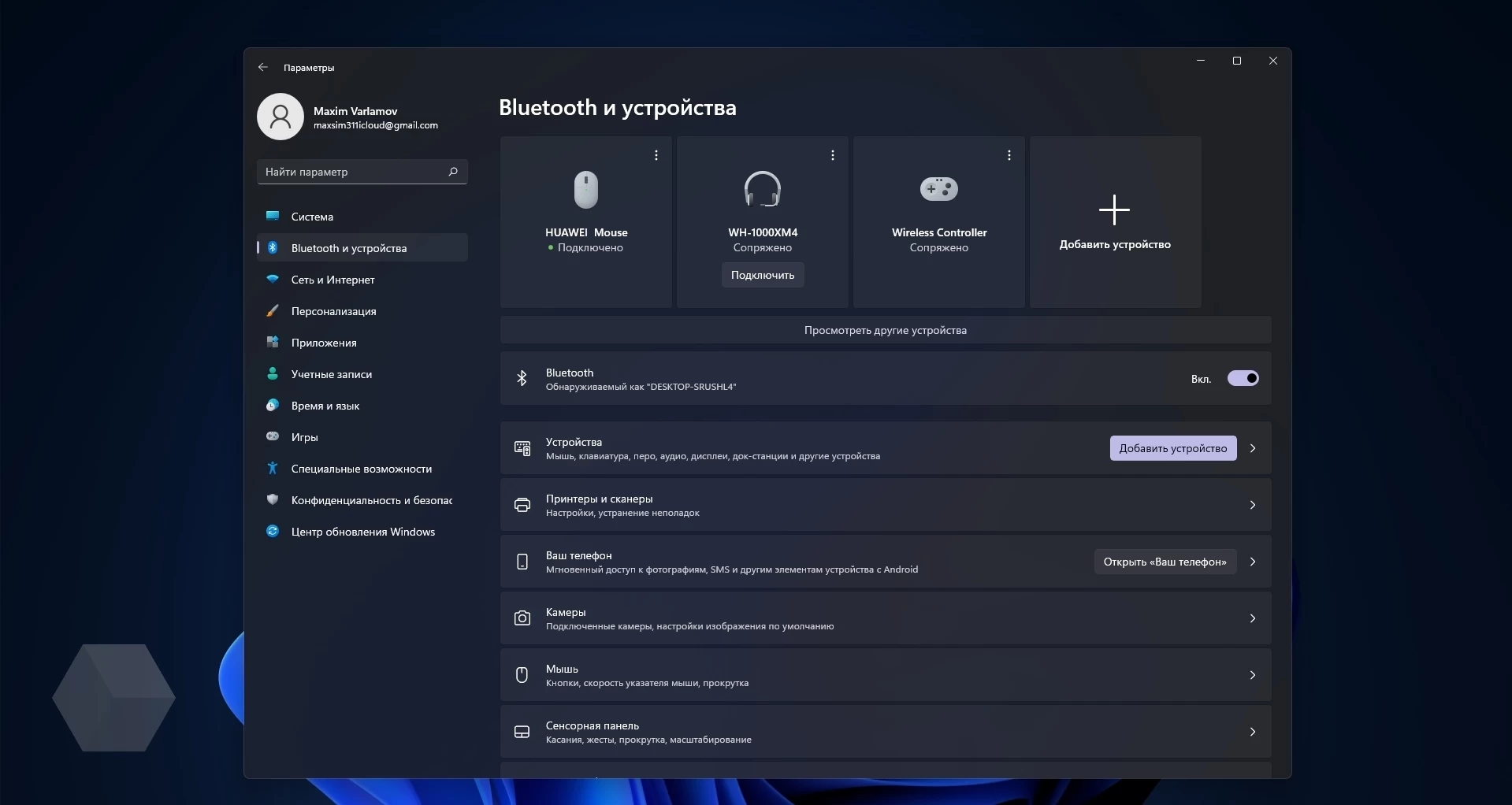Image resolution: width=1512 pixels, height=805 pixels.
Task: Expand Принтеры и сканеры chevron
Action: pos(1253,505)
